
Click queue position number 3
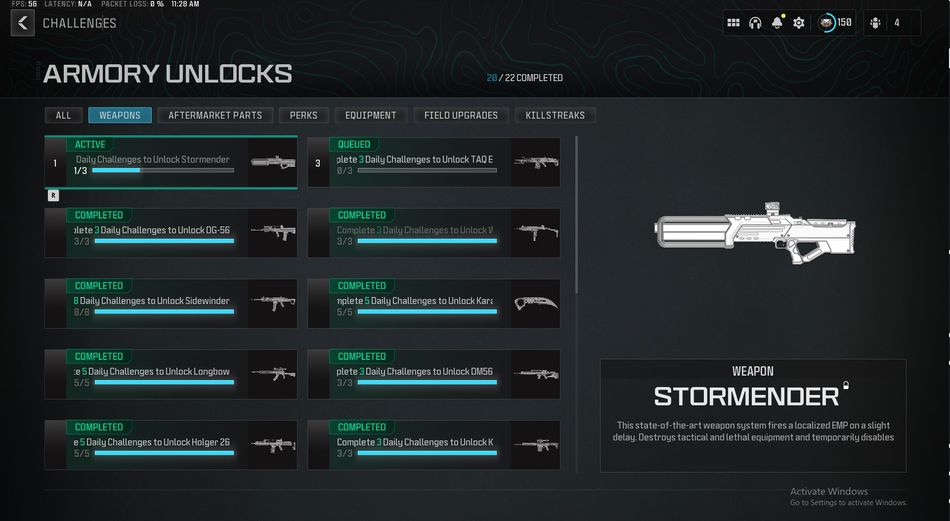tap(318, 163)
